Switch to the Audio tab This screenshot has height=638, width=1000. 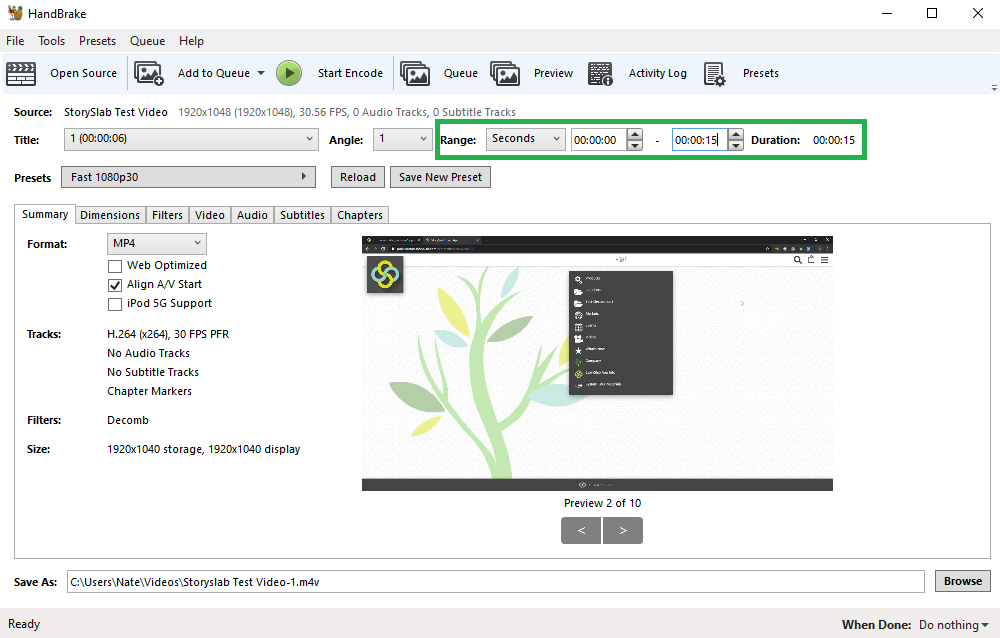coord(252,215)
